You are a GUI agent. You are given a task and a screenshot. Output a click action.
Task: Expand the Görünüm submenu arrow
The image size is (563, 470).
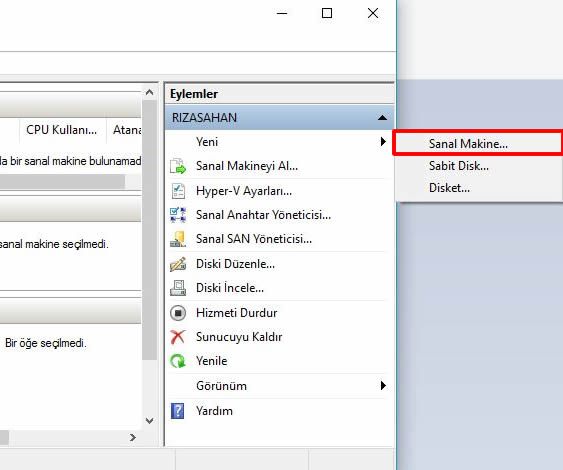383,386
